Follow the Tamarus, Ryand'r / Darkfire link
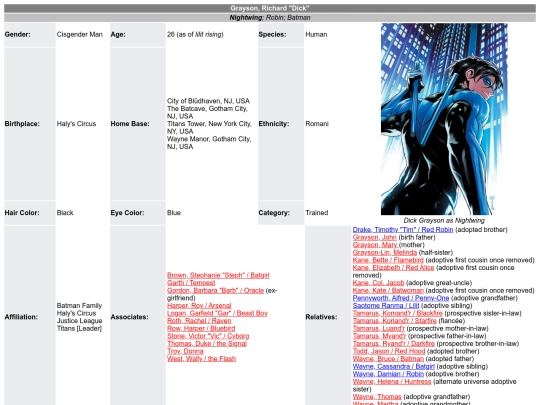This screenshot has height=405, width=540. [x=394, y=343]
